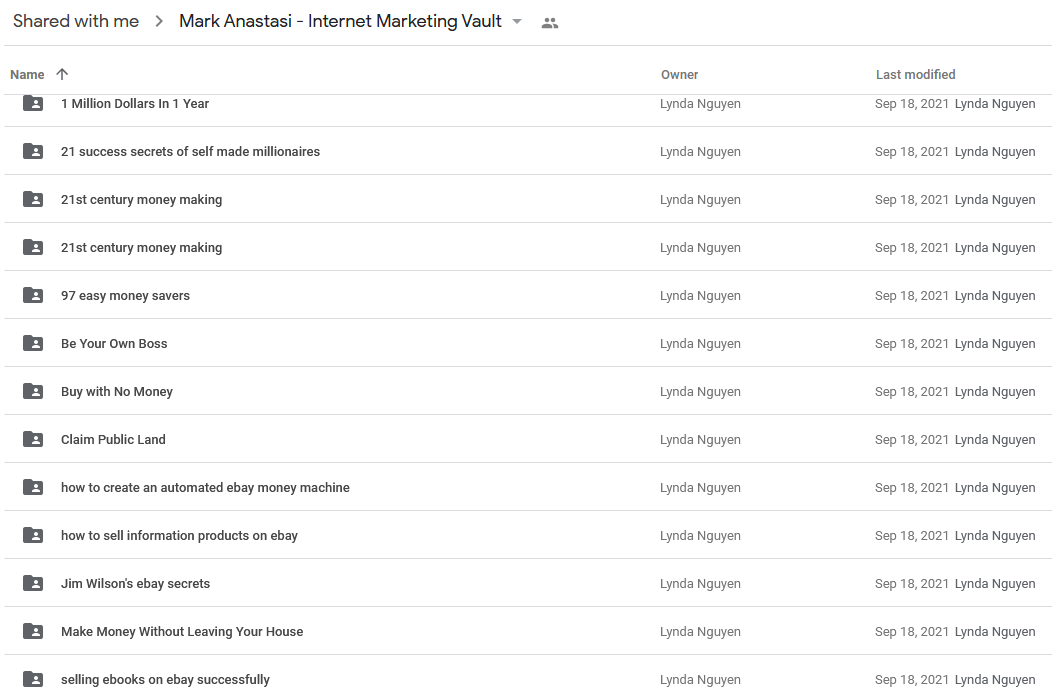Select the 1 Million Dollars In 1 Year folder name
The image size is (1052, 693).
pyautogui.click(x=135, y=103)
